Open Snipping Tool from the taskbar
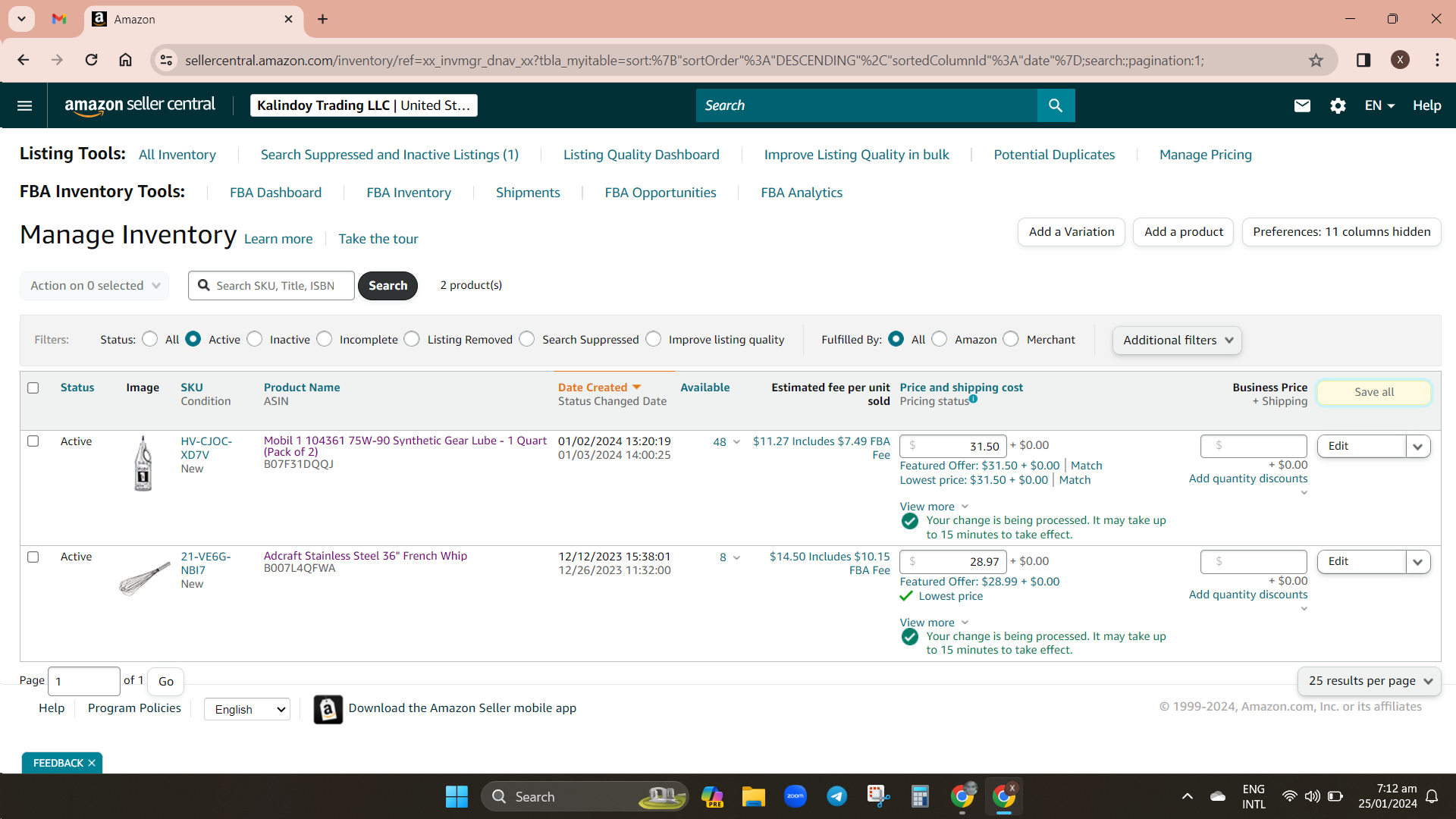This screenshot has width=1456, height=819. click(878, 797)
